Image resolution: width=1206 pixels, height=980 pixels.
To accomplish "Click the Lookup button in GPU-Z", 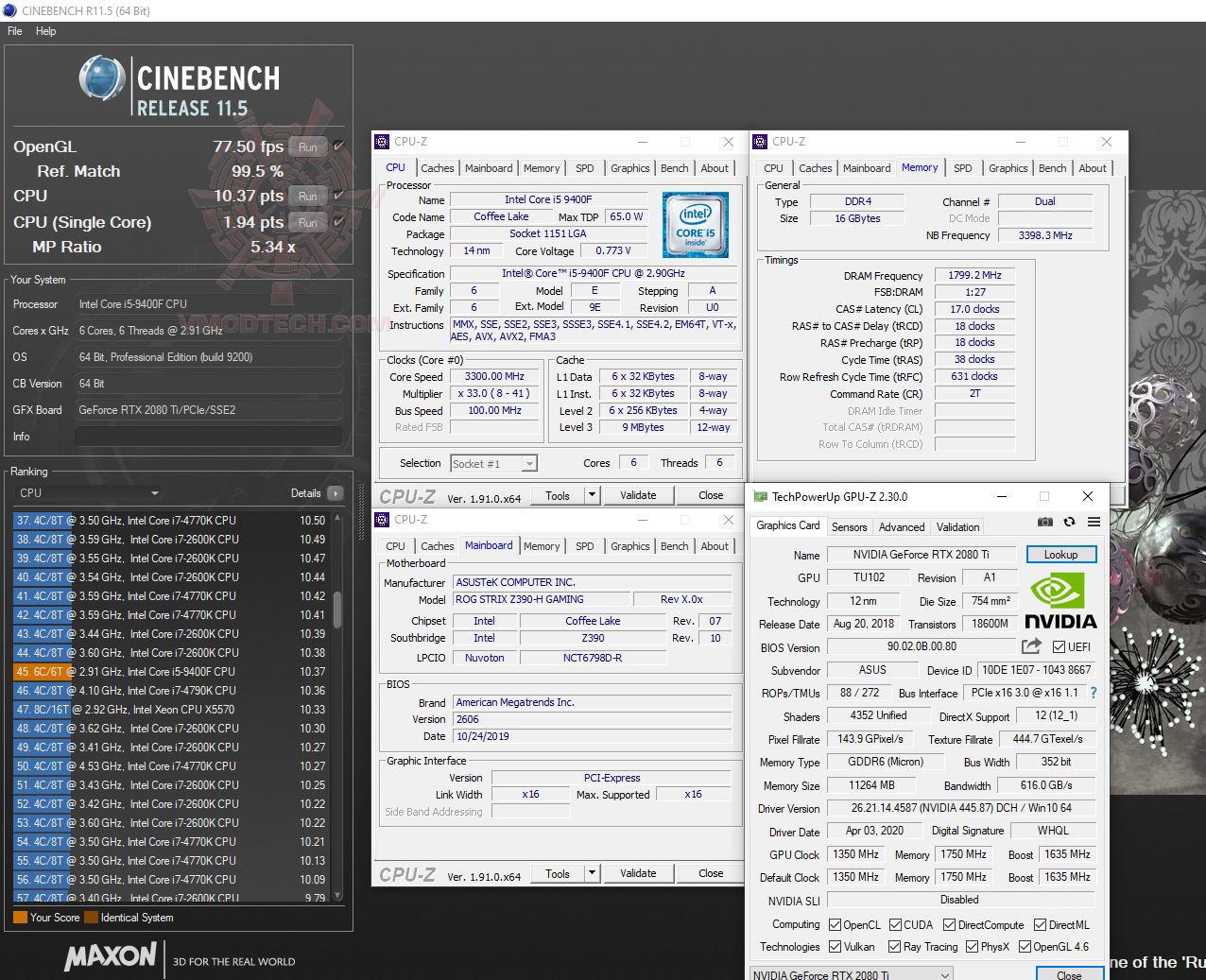I will coord(1060,555).
